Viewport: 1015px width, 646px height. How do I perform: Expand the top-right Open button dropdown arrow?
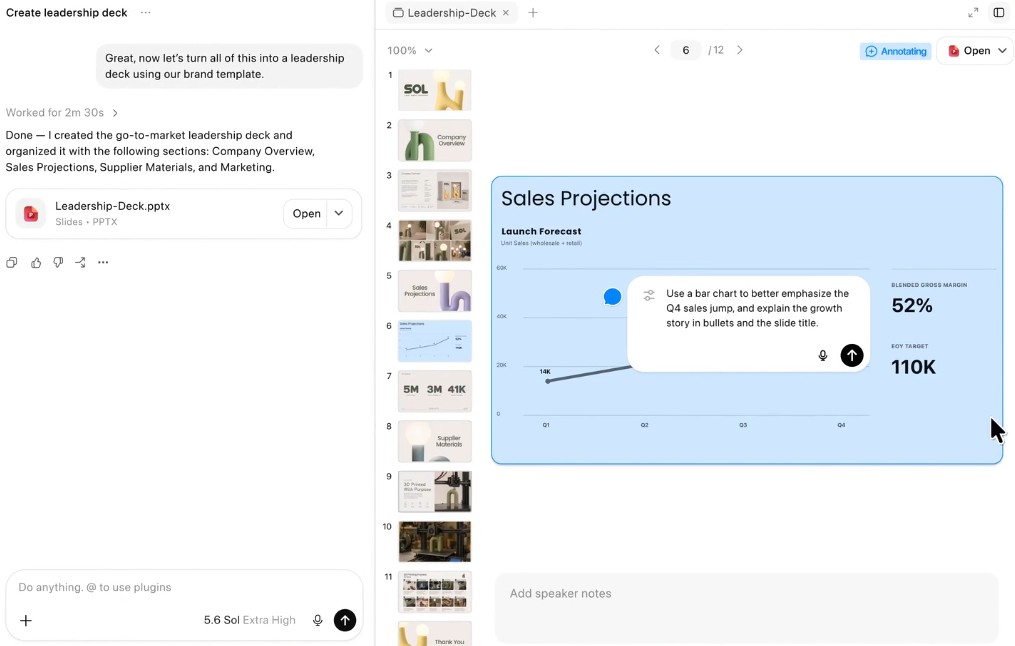point(1002,50)
